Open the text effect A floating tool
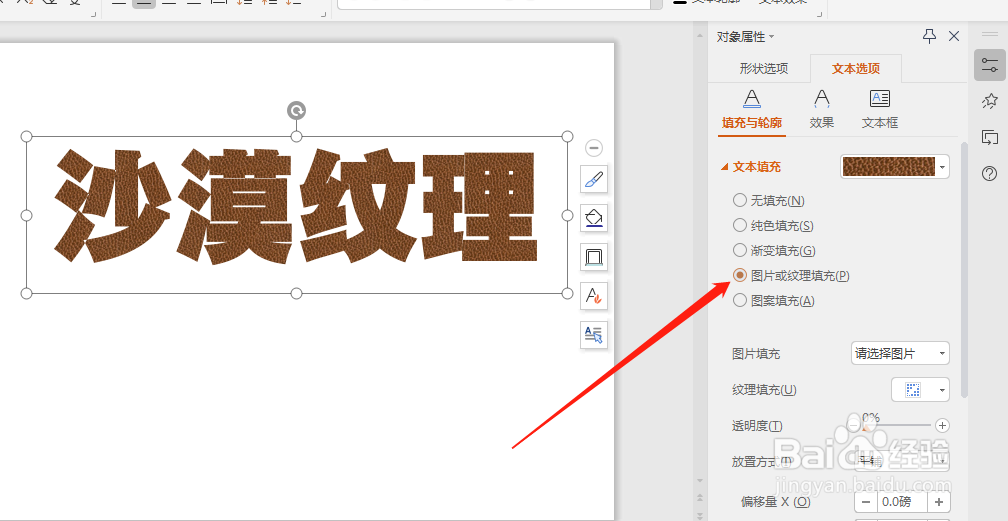The height and width of the screenshot is (521, 1008). tap(593, 296)
